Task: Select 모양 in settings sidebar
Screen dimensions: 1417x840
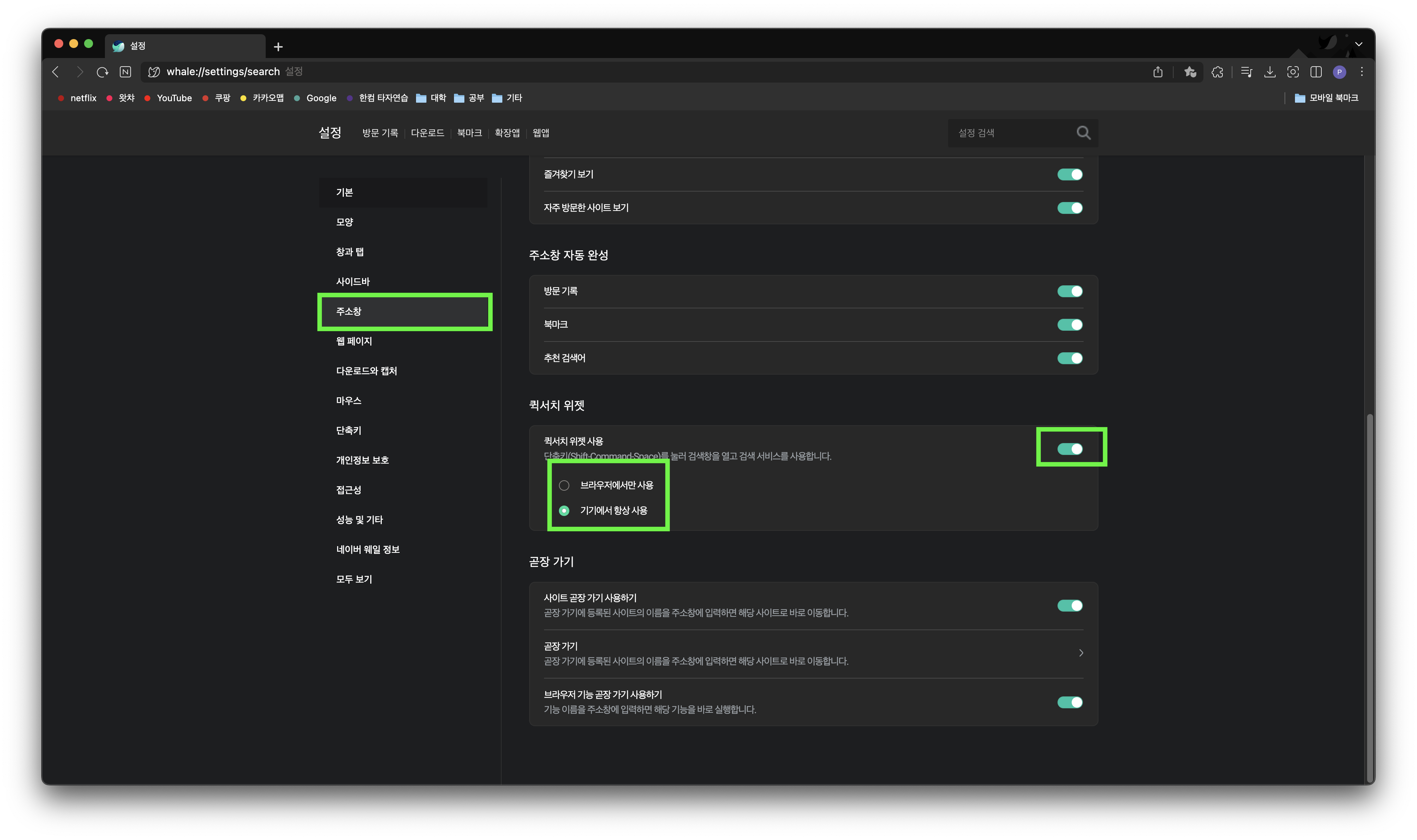Action: 403,222
